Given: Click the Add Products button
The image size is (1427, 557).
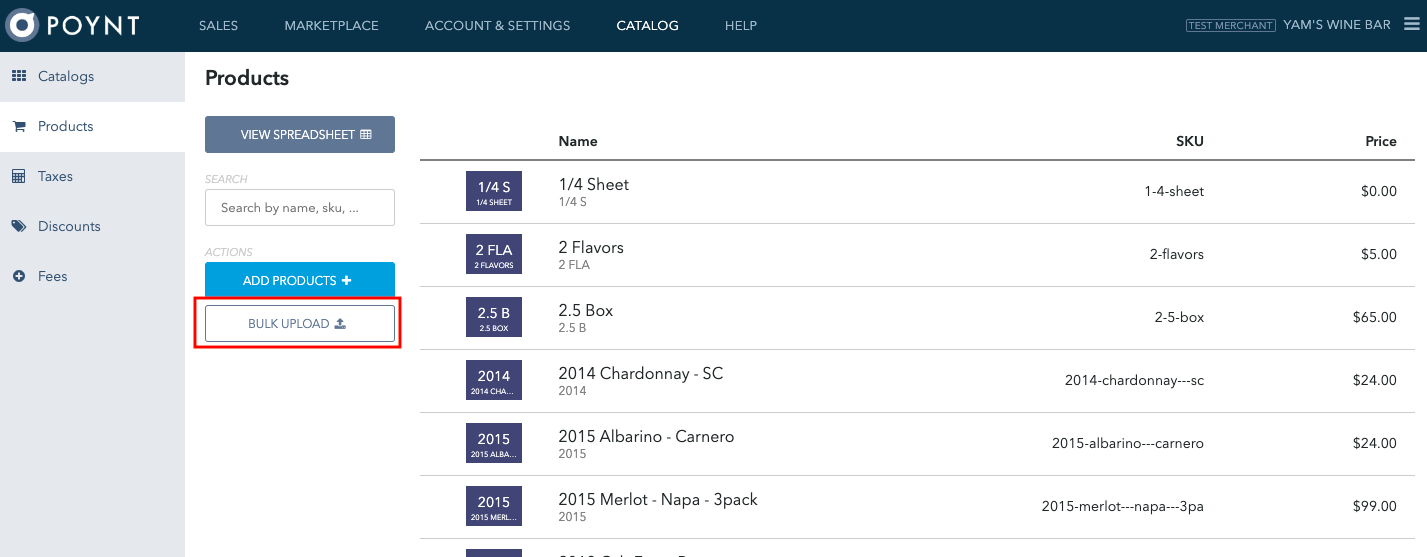Looking at the screenshot, I should tap(300, 281).
